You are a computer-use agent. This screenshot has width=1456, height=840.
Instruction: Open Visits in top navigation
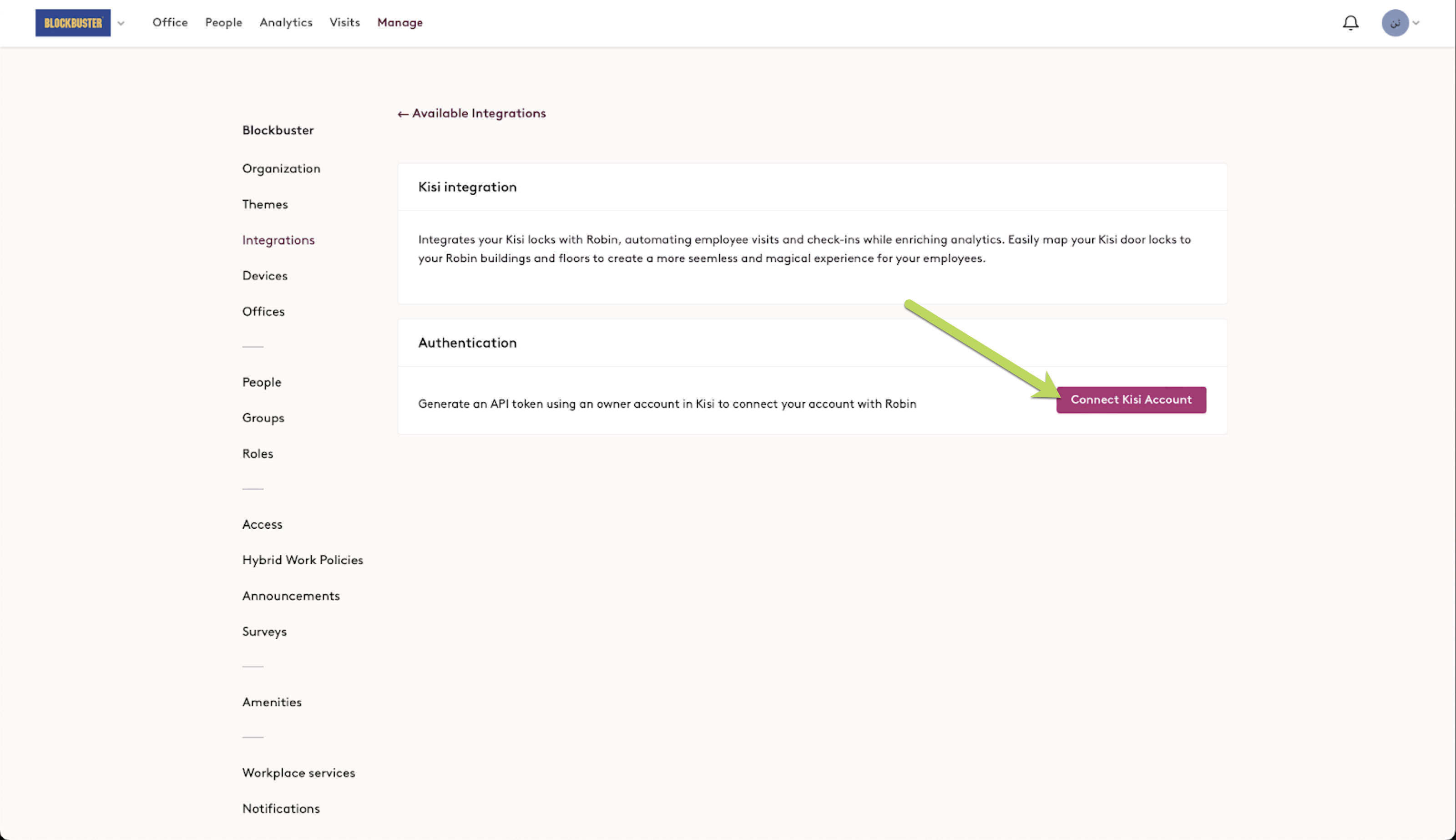point(345,22)
